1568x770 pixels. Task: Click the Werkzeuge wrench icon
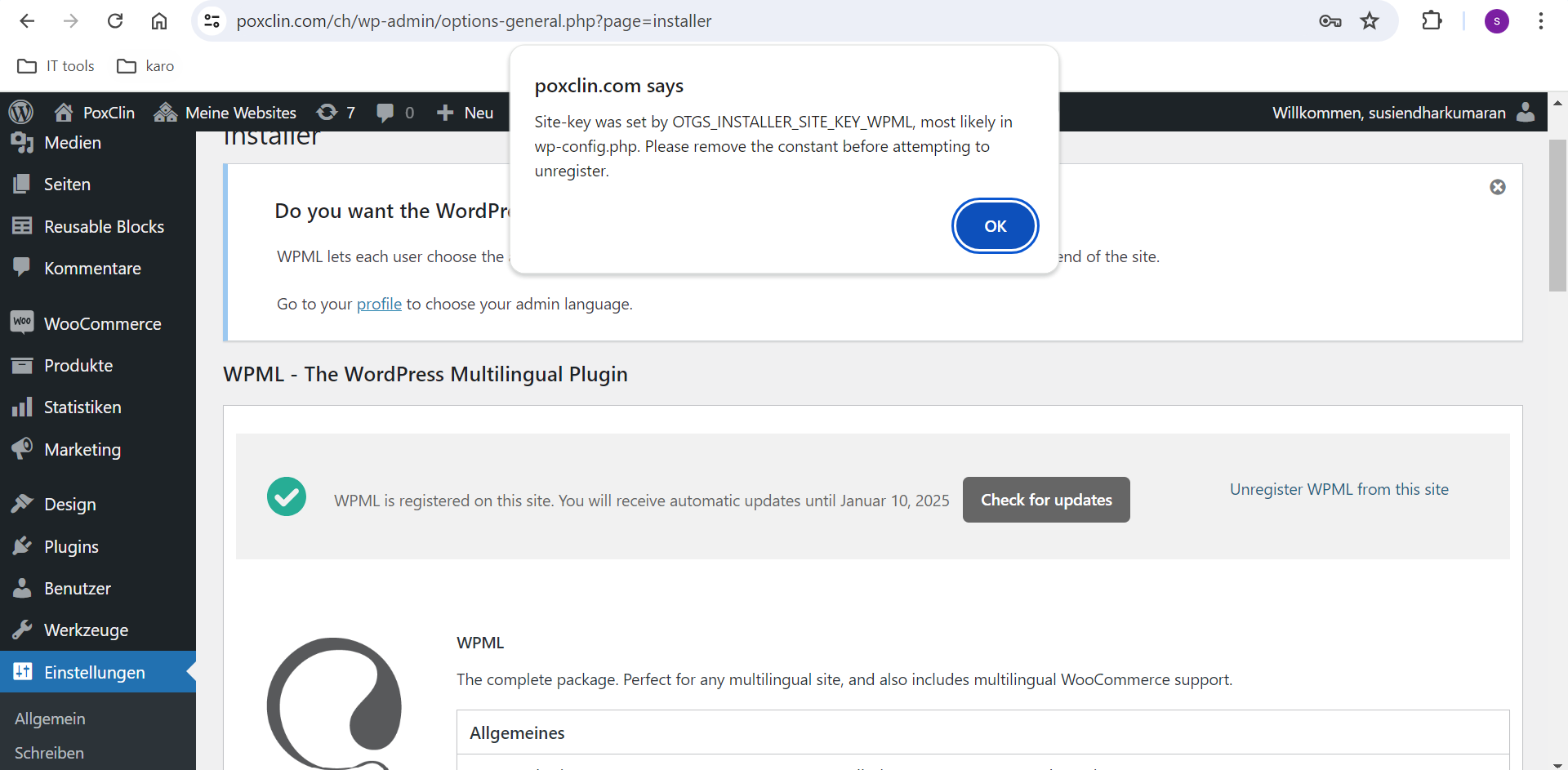click(22, 629)
